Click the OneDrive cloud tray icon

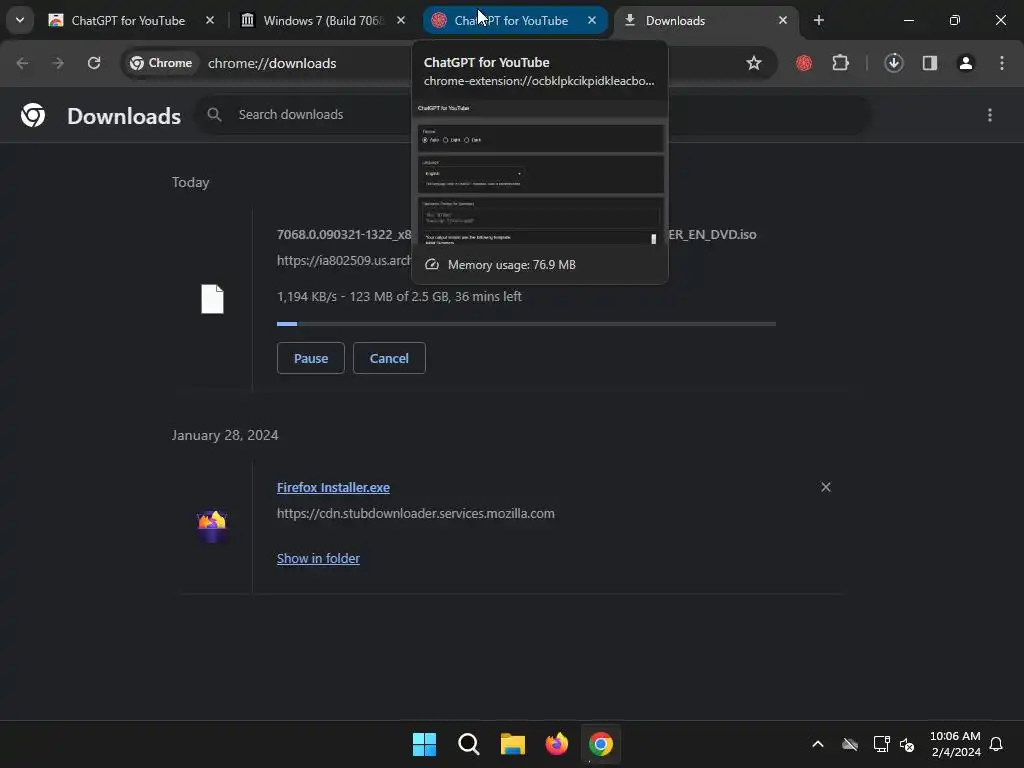point(850,744)
